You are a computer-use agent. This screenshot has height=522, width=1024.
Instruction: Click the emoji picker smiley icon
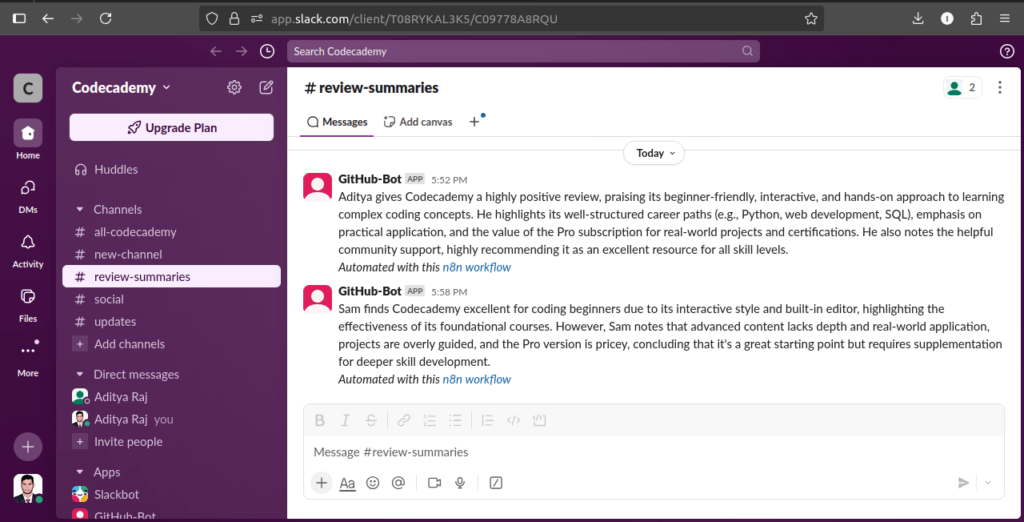(x=373, y=483)
